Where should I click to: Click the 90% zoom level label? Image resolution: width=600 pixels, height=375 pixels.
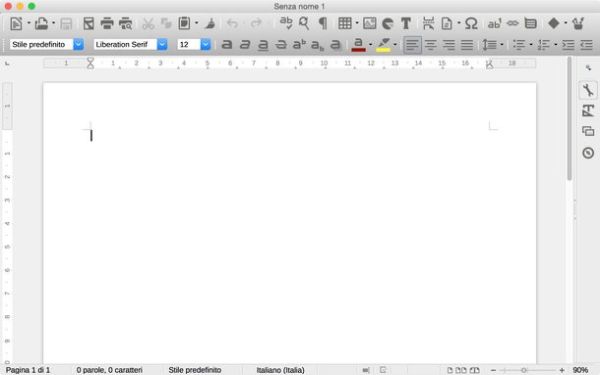pyautogui.click(x=580, y=370)
